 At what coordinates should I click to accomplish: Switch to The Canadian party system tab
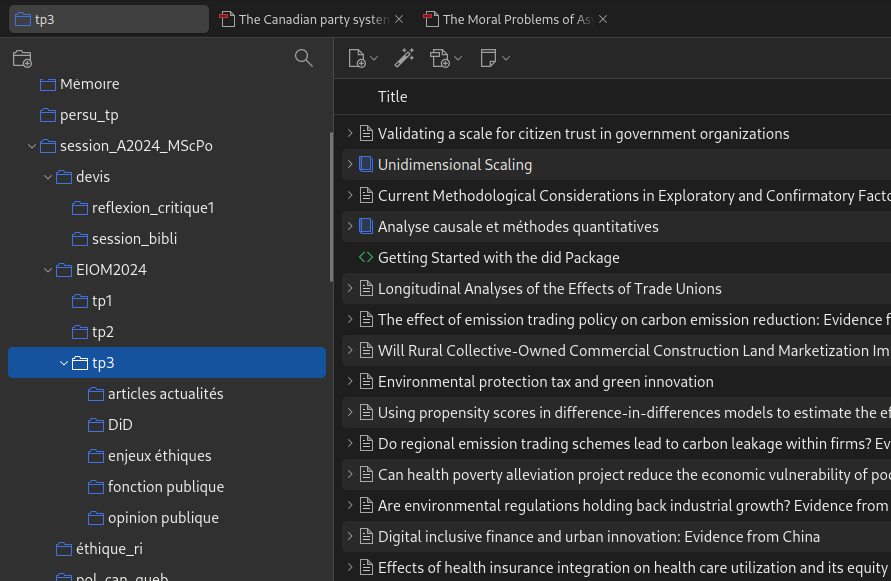[x=312, y=19]
